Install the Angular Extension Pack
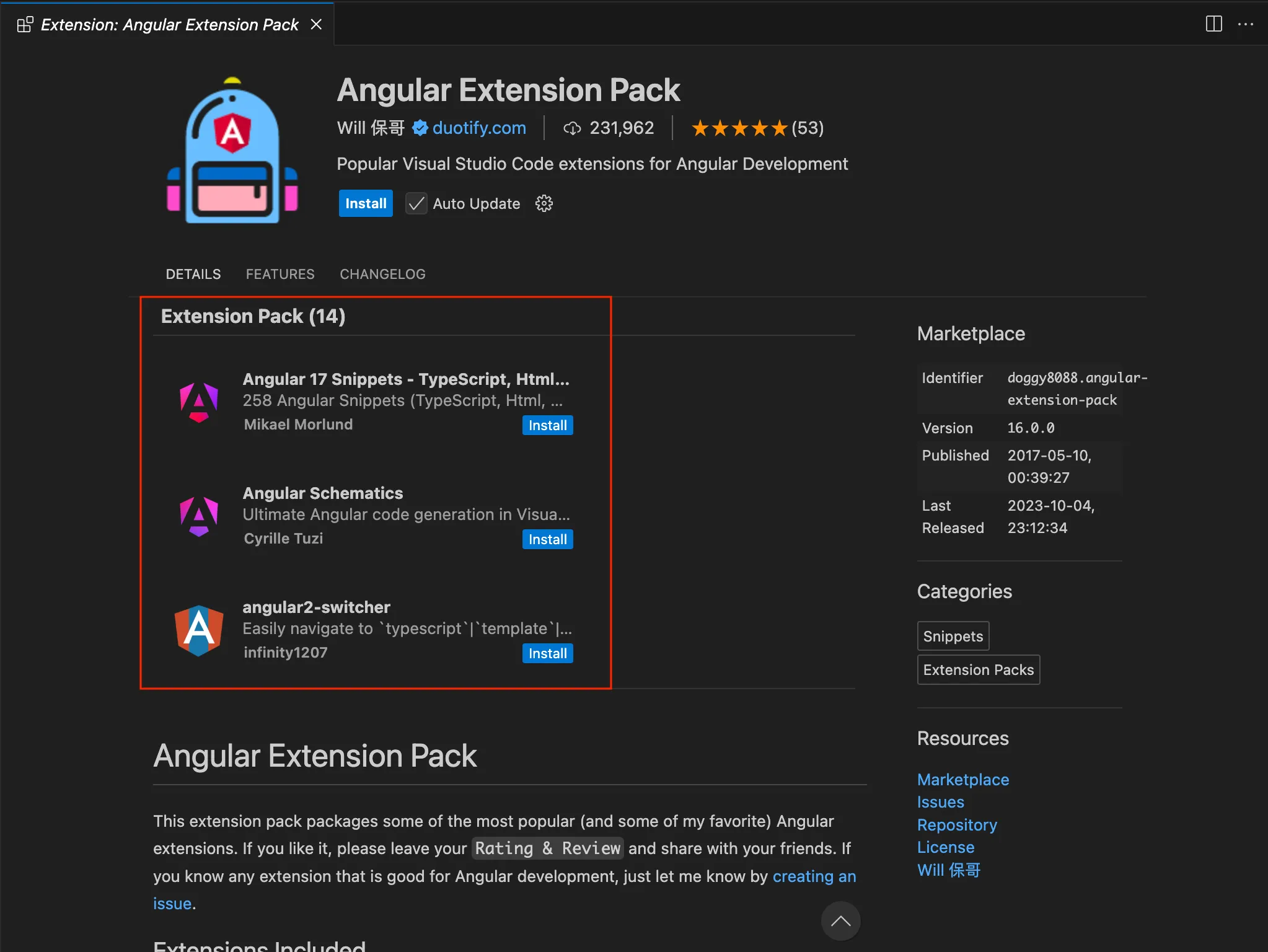The width and height of the screenshot is (1268, 952). 366,203
